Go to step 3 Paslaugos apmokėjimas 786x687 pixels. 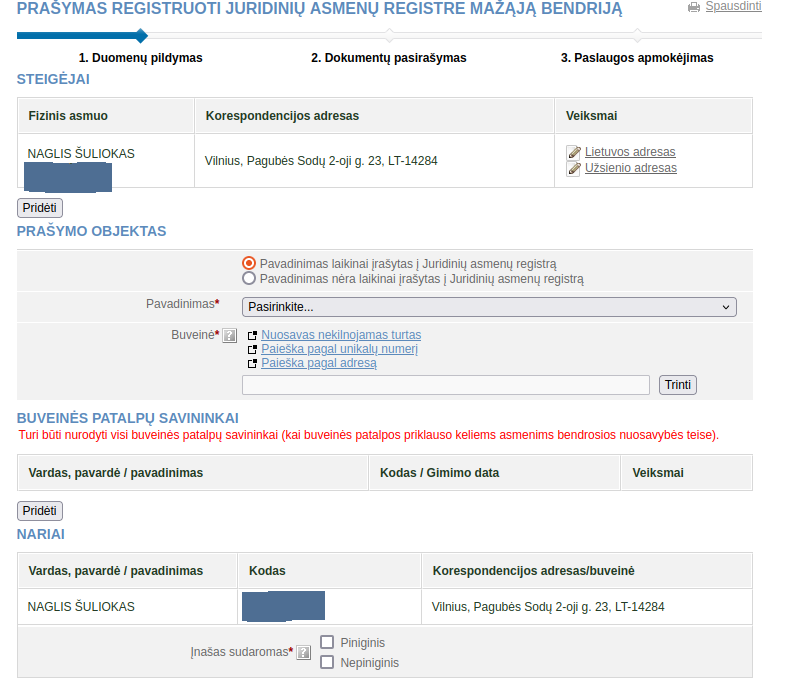coord(637,58)
